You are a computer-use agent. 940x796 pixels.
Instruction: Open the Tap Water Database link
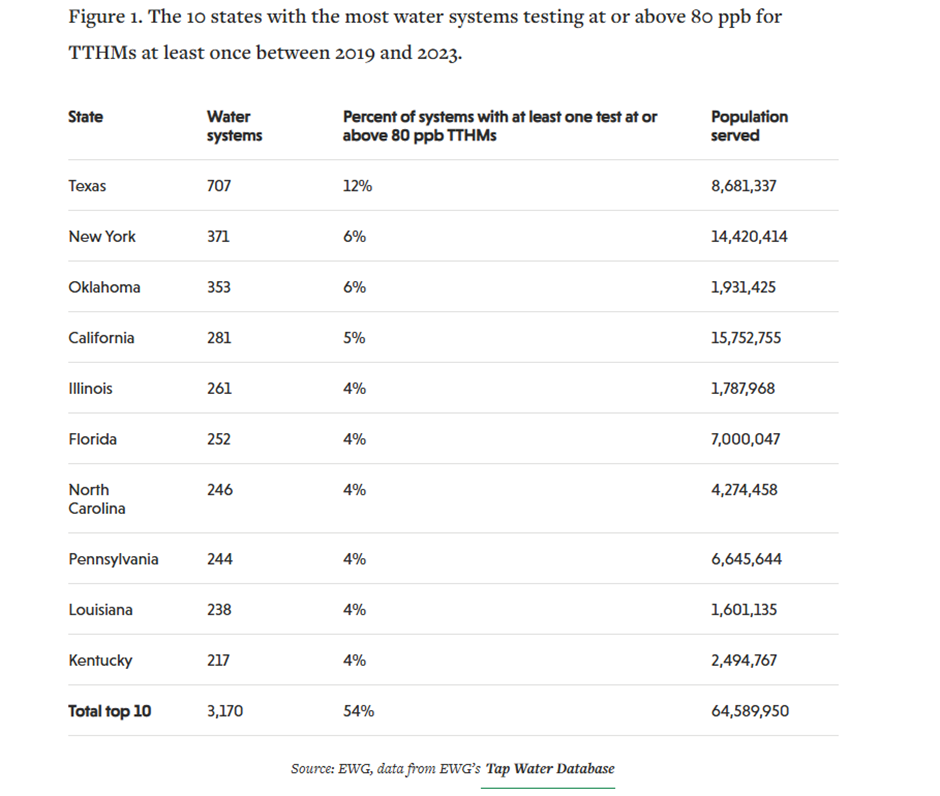(550, 768)
